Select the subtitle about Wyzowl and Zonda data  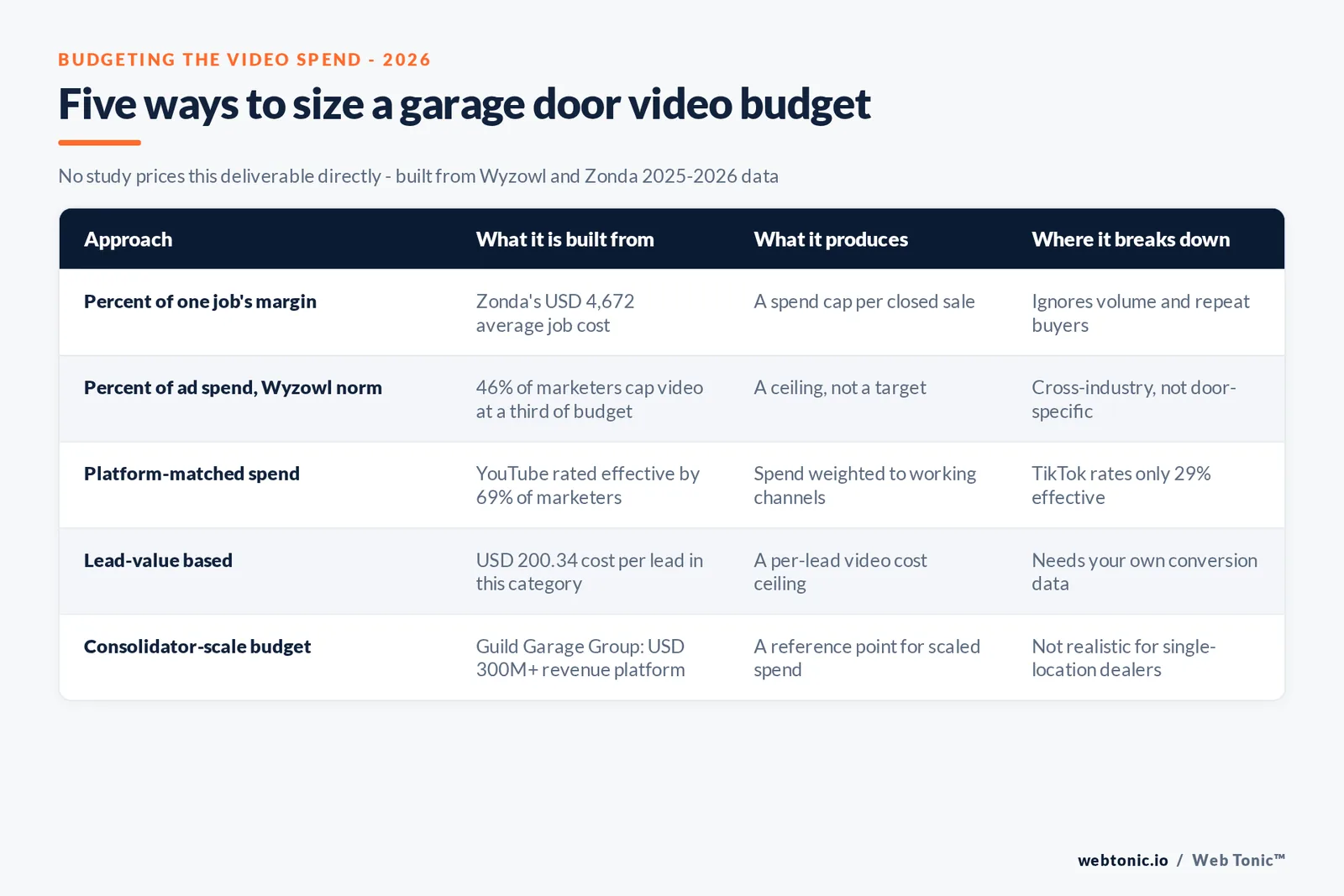click(418, 176)
